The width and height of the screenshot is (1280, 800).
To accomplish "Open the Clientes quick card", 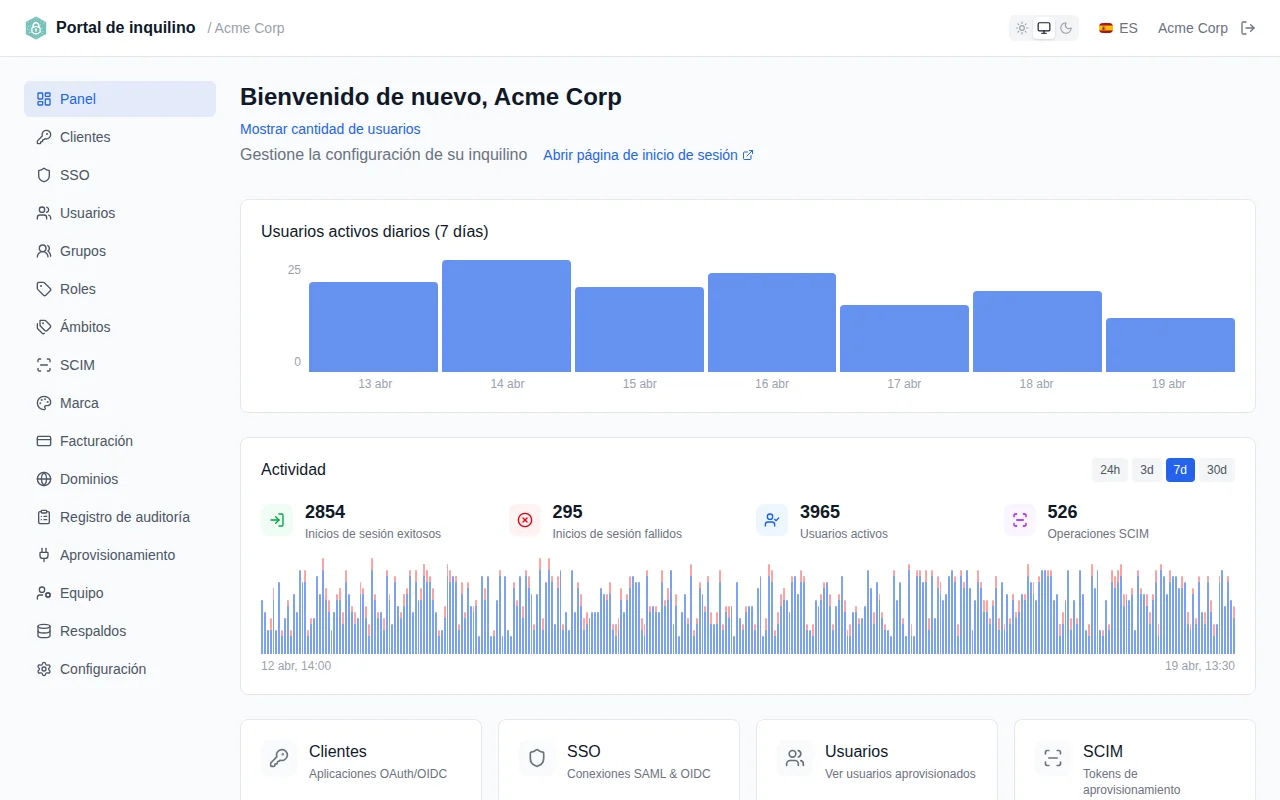I will coord(361,760).
